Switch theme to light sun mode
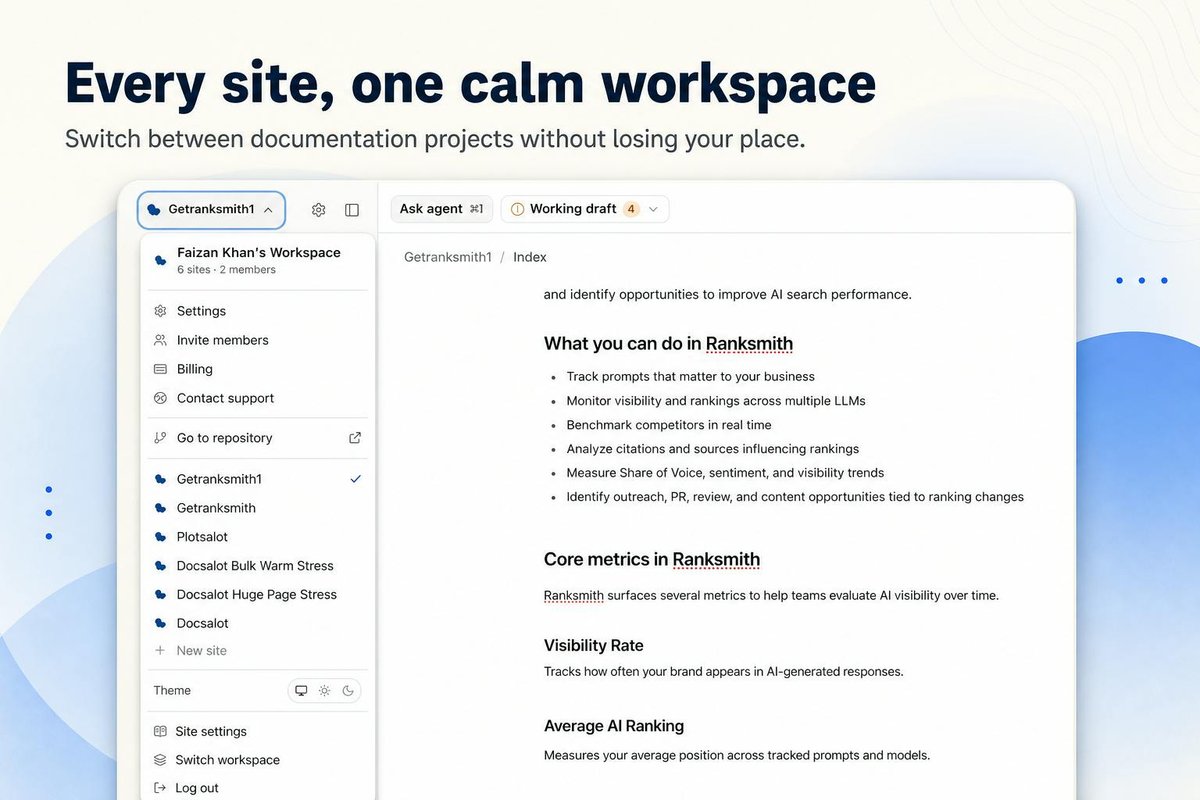The image size is (1200, 800). point(324,691)
